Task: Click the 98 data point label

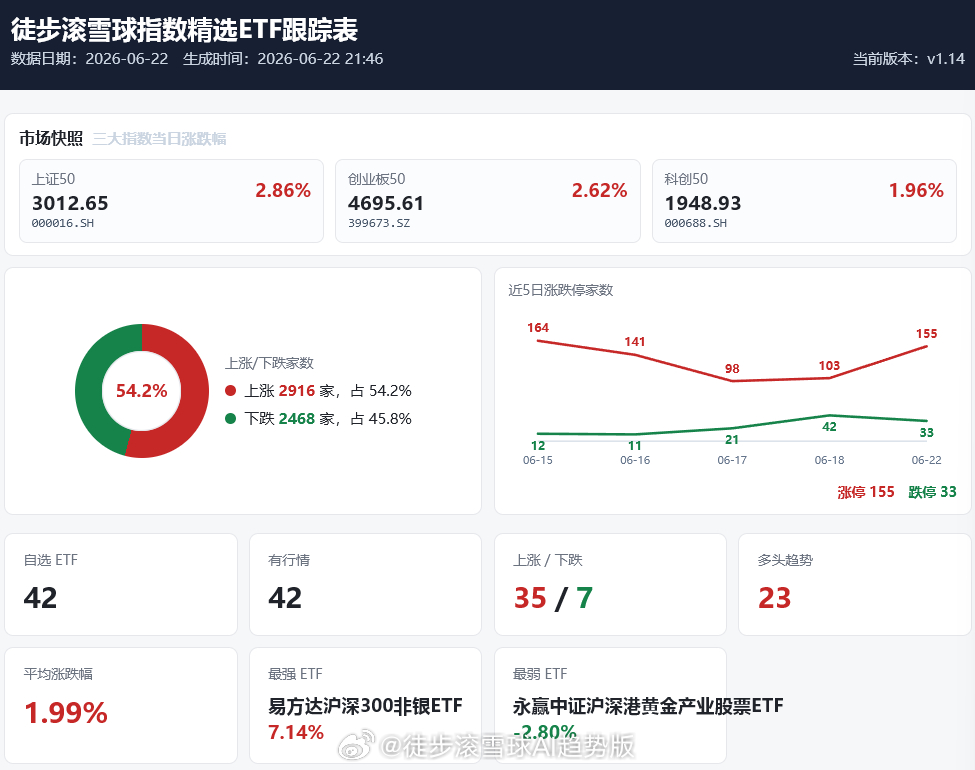Action: point(732,369)
